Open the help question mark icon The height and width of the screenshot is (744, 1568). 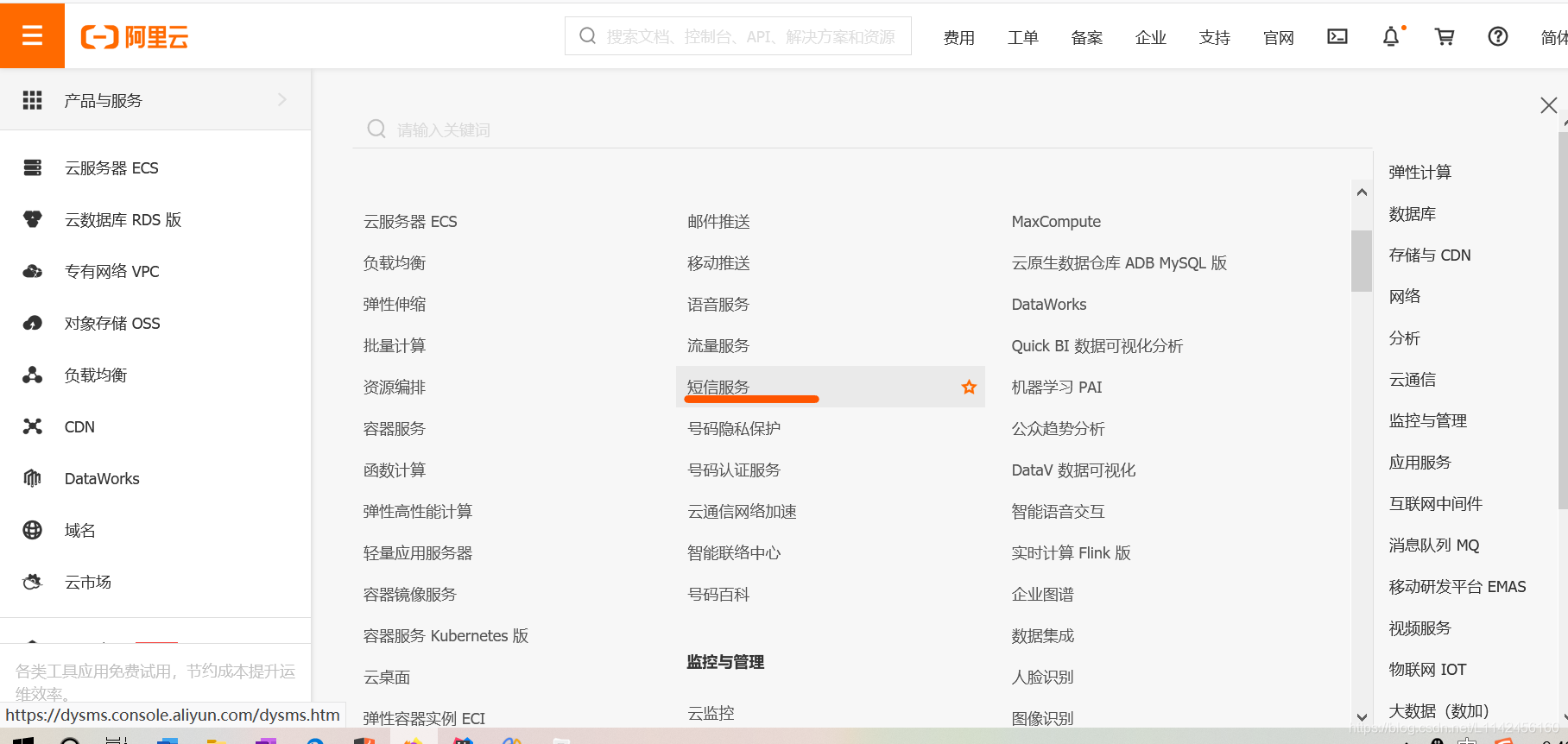coord(1498,36)
